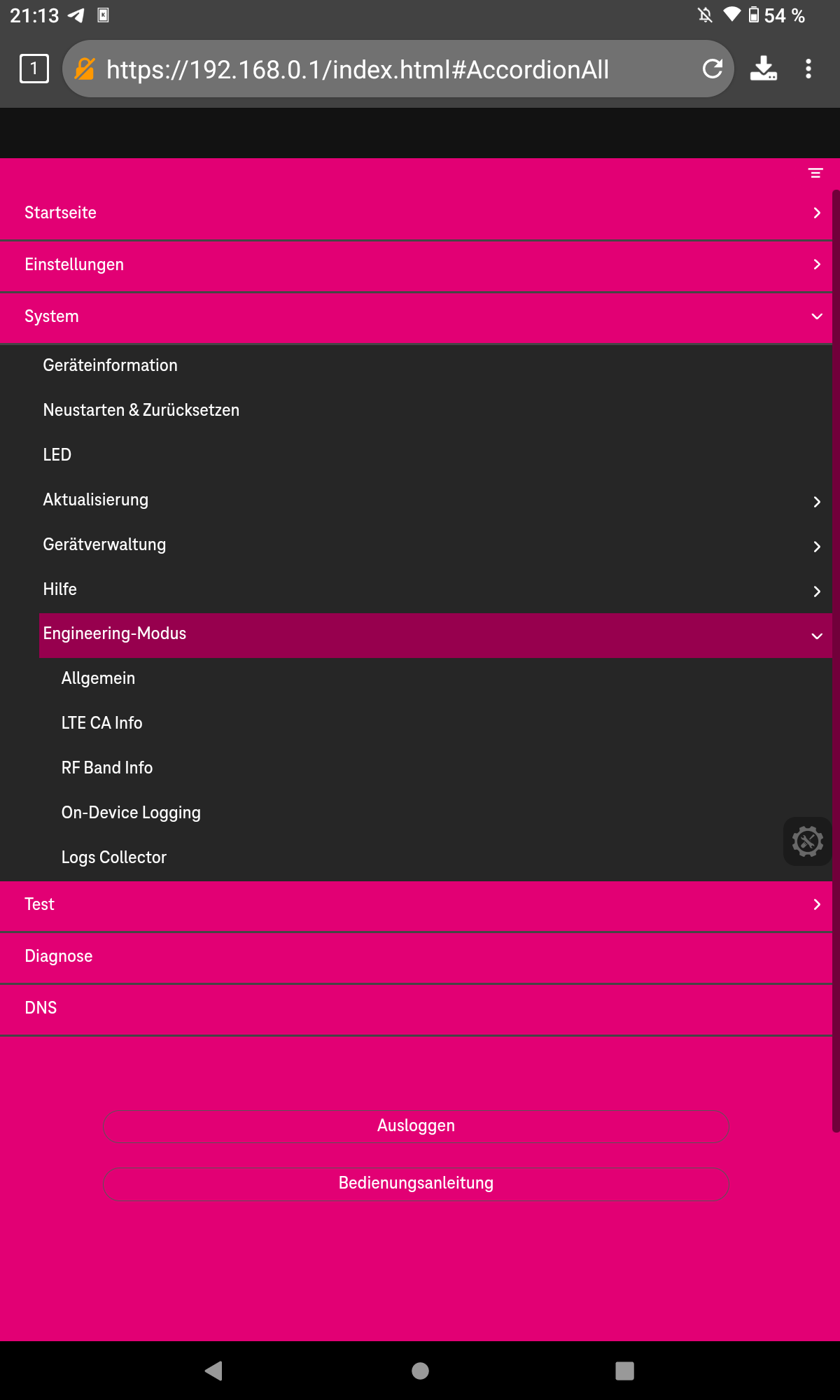840x1400 pixels.
Task: Open the Einstellungen menu item
Action: click(x=416, y=265)
